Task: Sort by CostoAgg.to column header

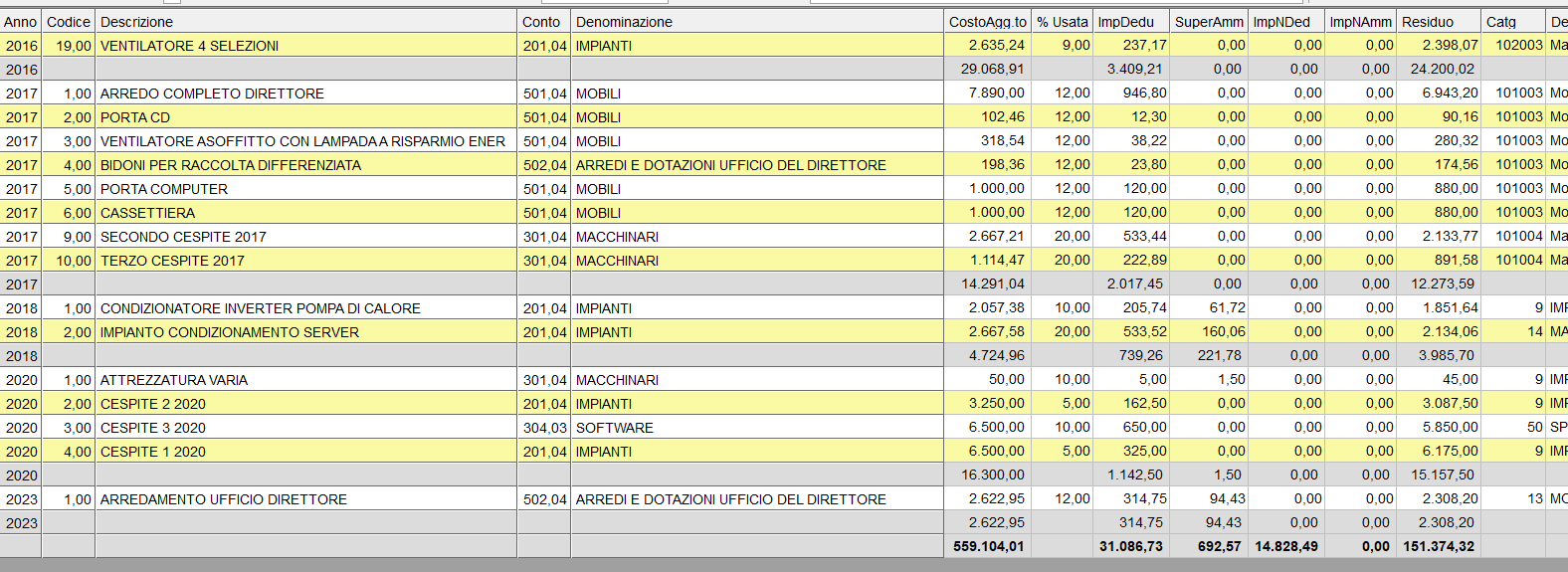Action: tap(987, 22)
